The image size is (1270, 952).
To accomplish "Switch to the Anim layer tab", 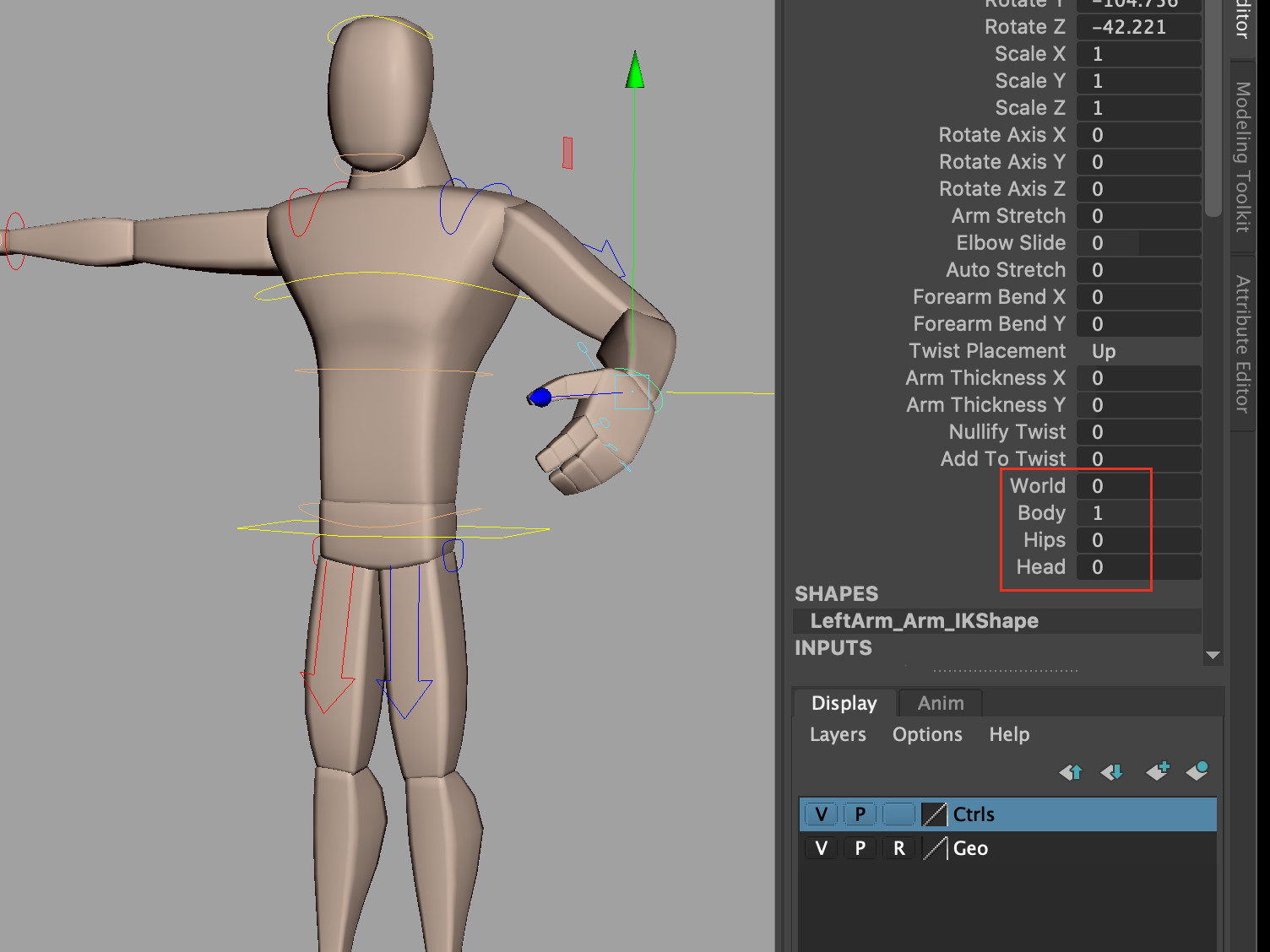I will [941, 703].
